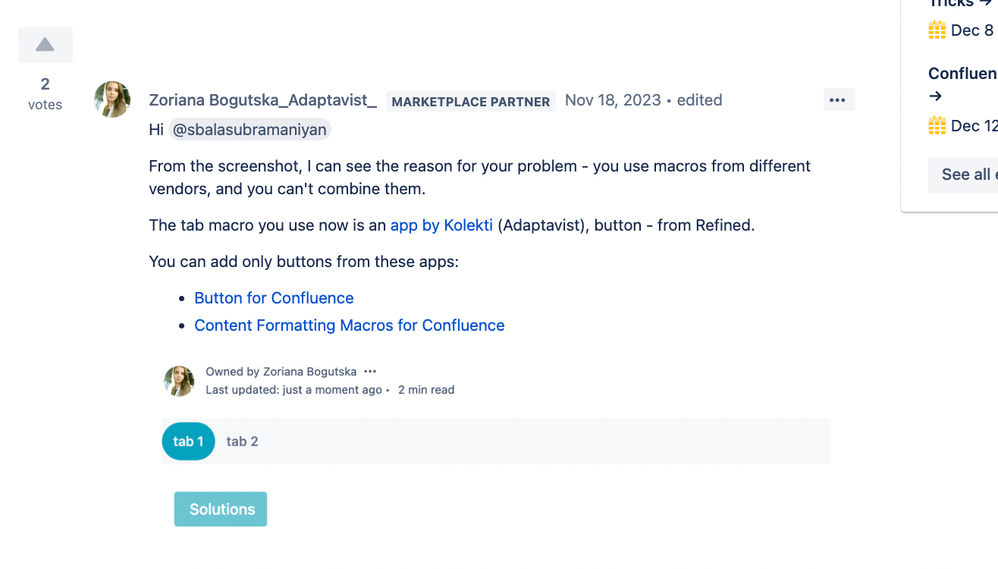Viewport: 998px width, 569px height.
Task: Follow the 'app by Kolekti' link
Action: 441,225
